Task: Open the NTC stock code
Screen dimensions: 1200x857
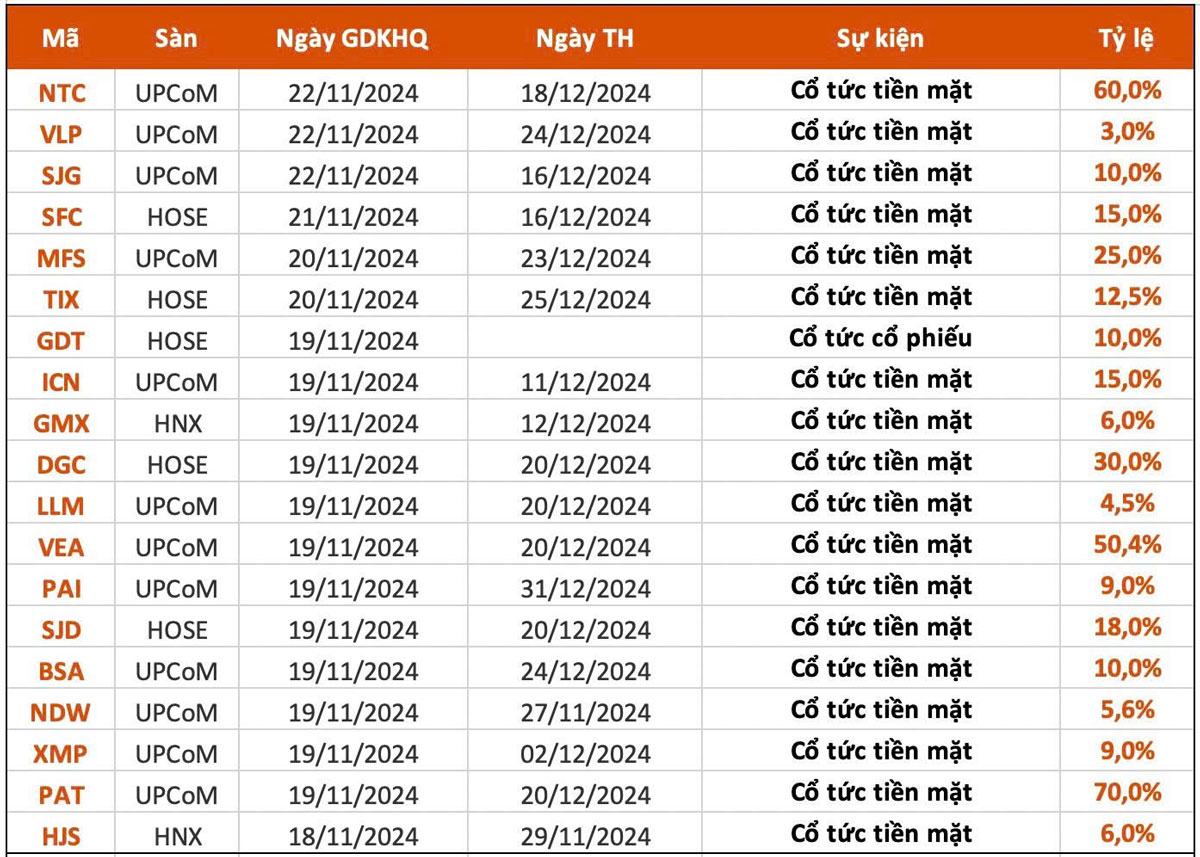Action: [62, 93]
